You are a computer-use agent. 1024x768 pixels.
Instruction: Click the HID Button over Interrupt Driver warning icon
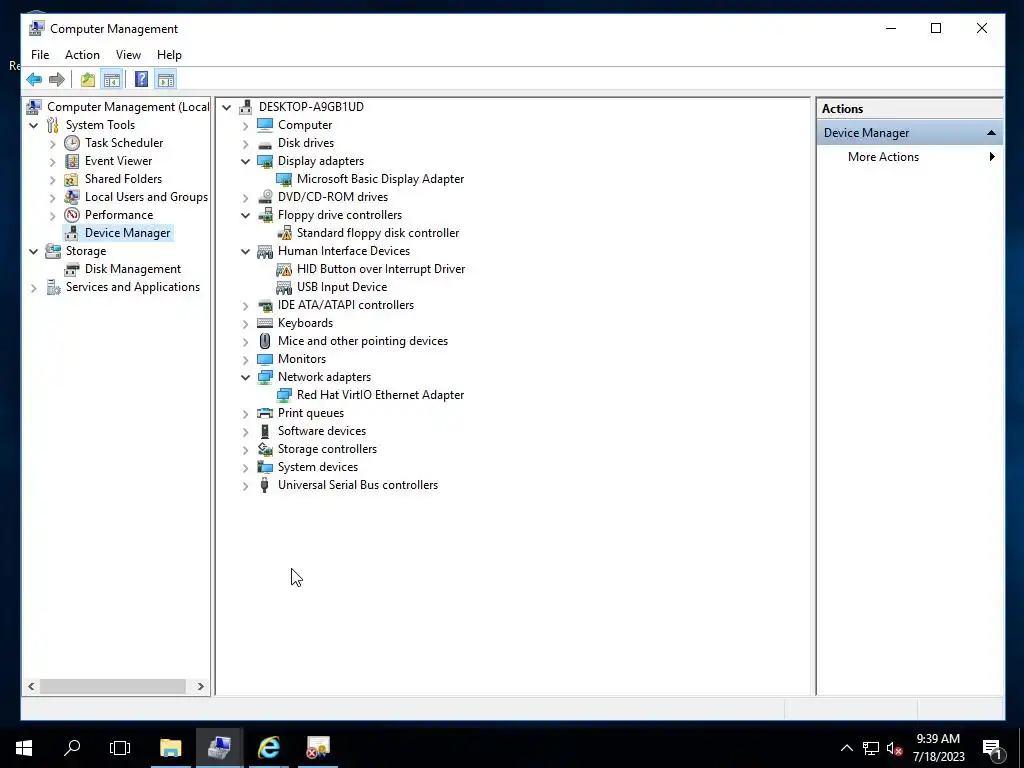pos(284,269)
